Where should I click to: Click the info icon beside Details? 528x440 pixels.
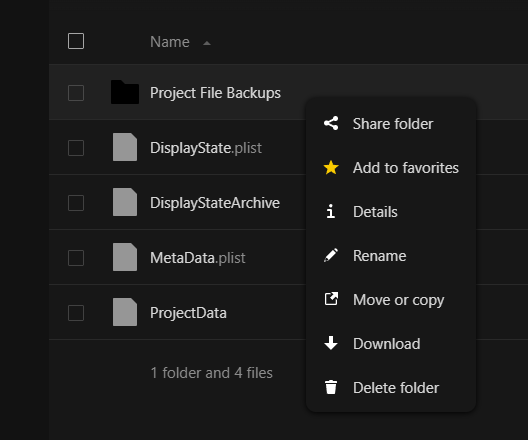(x=331, y=211)
